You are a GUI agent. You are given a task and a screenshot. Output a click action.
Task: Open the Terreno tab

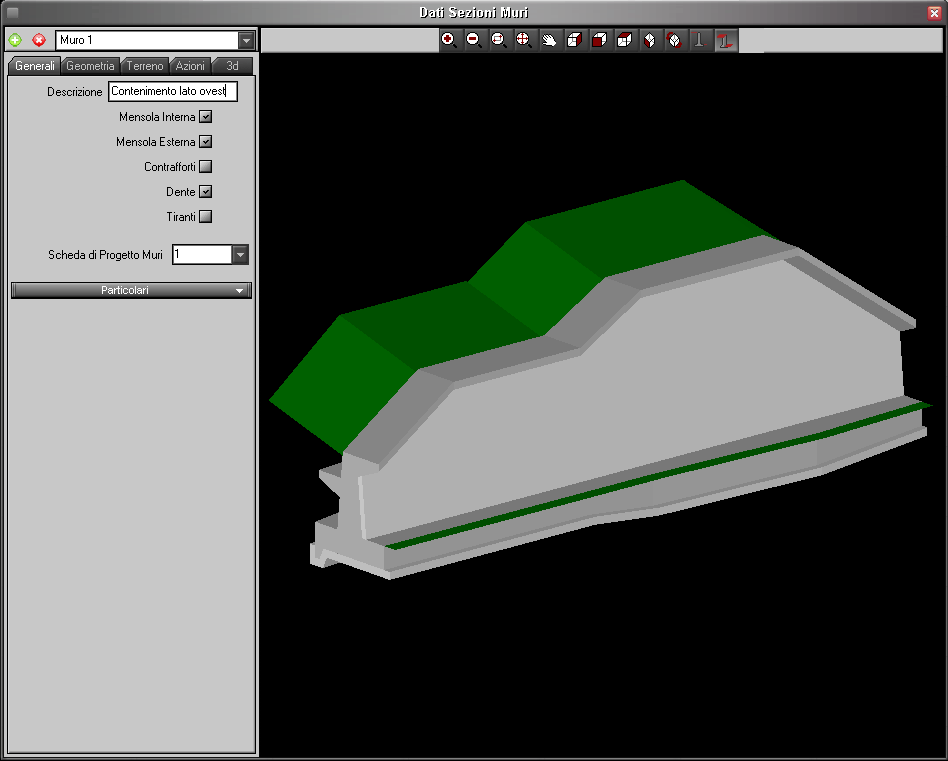[145, 66]
